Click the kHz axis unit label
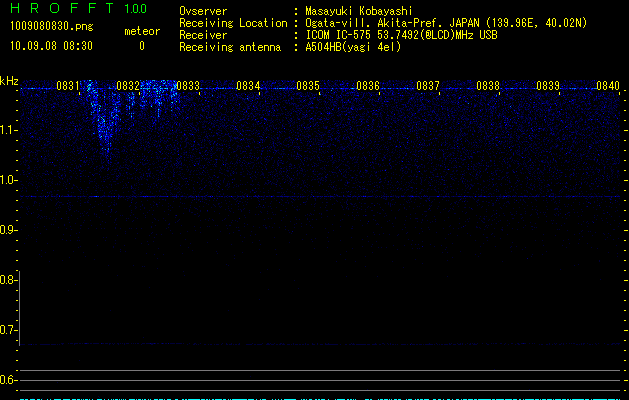This screenshot has width=629, height=400. 9,81
